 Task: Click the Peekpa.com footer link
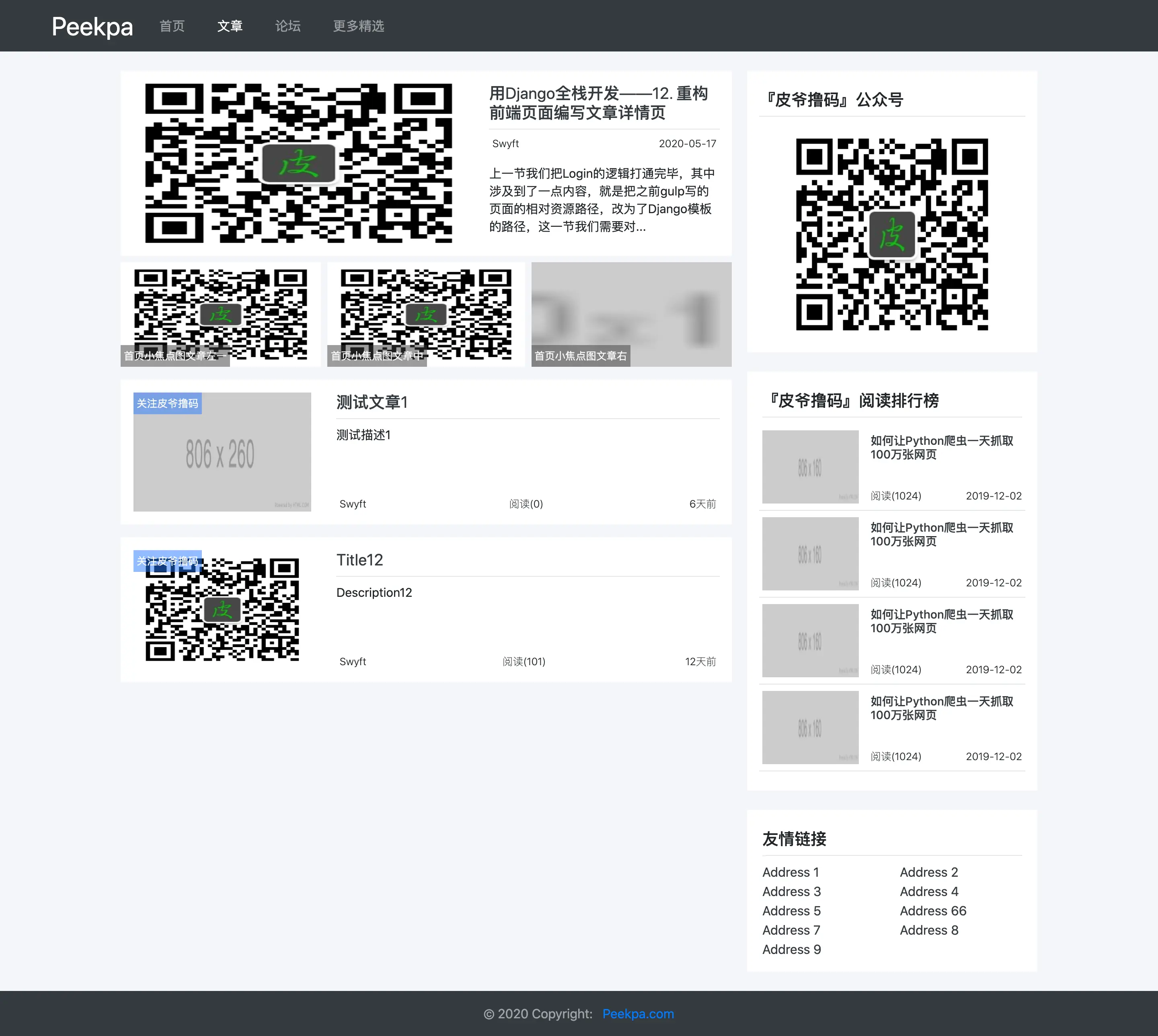point(638,1014)
